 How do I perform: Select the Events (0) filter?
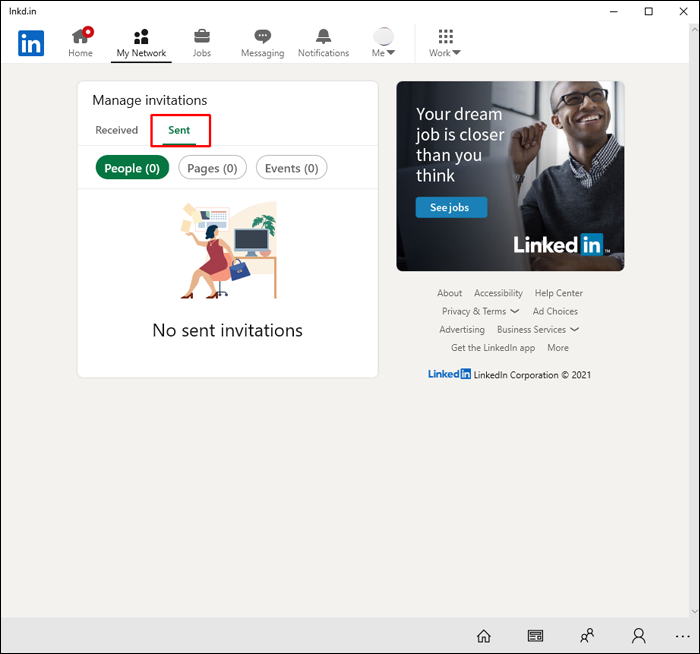pyautogui.click(x=291, y=168)
